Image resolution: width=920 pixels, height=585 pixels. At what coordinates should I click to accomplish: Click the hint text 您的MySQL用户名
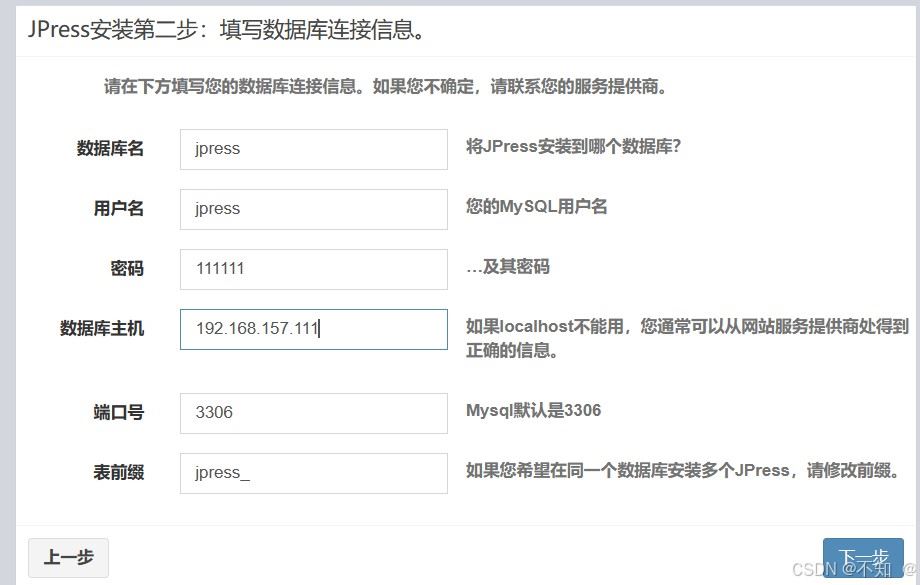pos(536,207)
